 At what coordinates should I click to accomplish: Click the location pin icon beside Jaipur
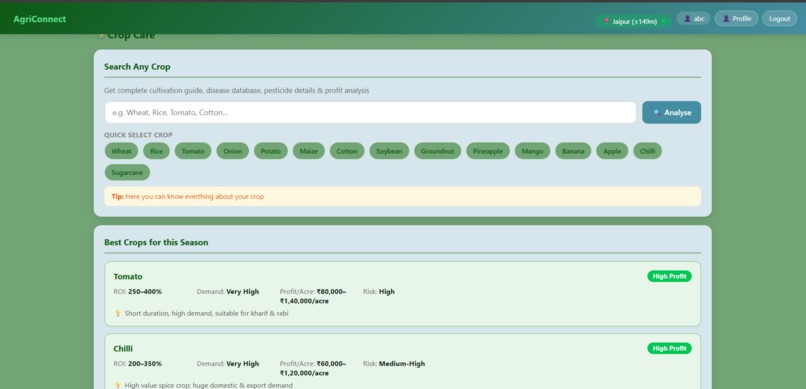[x=607, y=22]
